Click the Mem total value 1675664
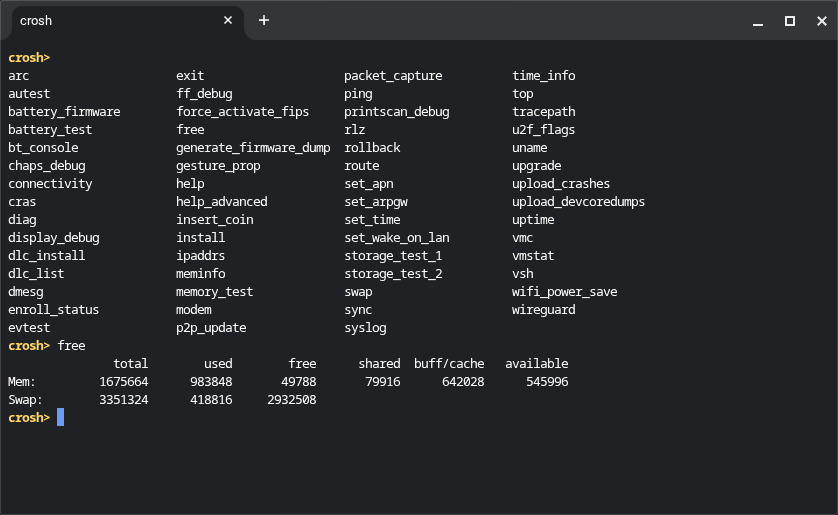Image resolution: width=838 pixels, height=515 pixels. 124,381
